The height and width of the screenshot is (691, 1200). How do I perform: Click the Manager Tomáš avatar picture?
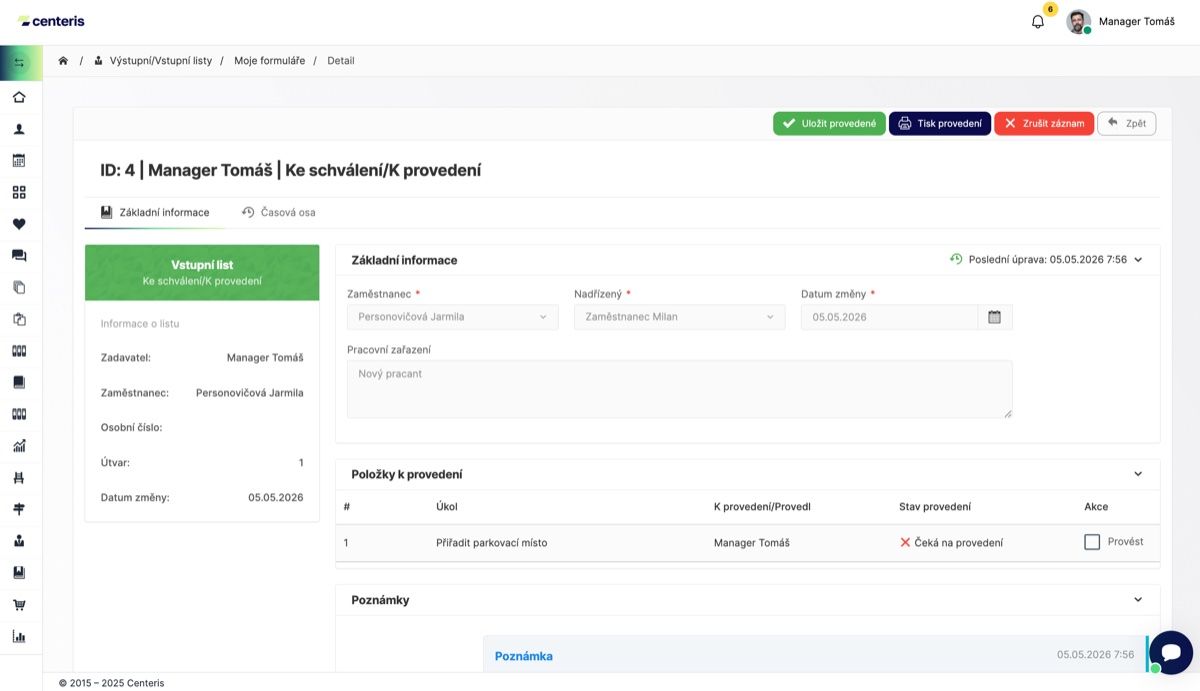[x=1078, y=21]
